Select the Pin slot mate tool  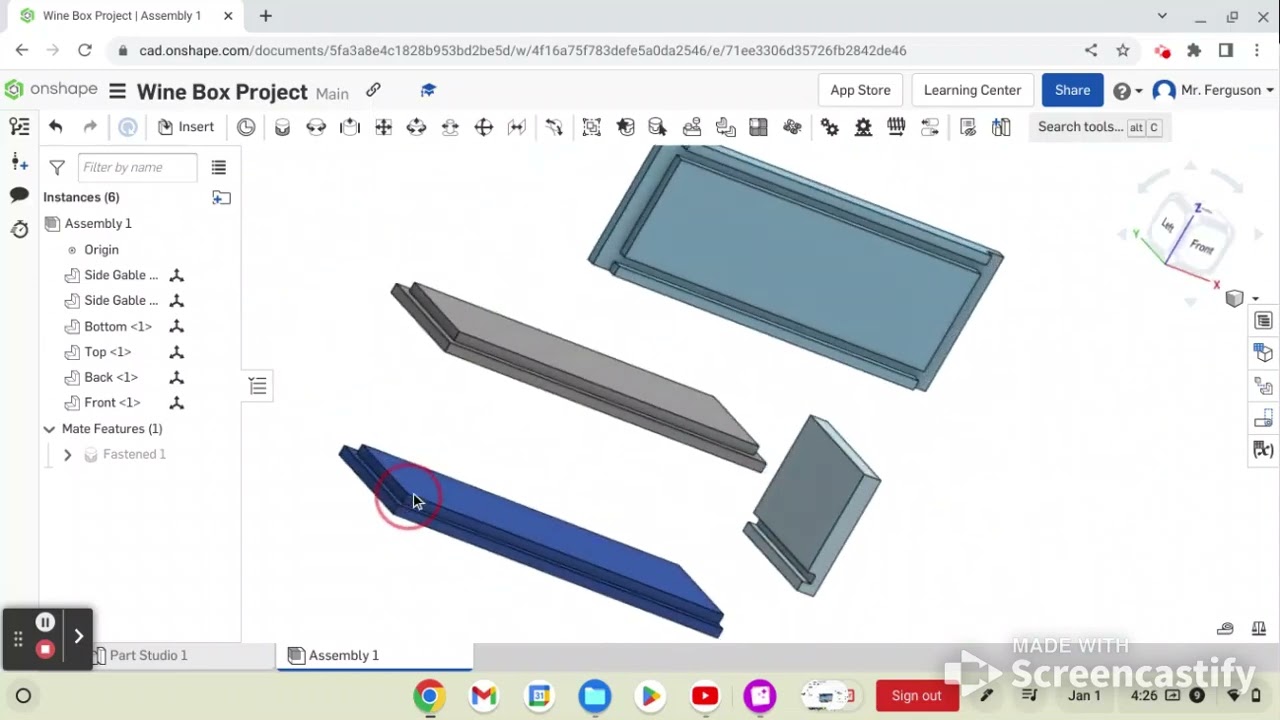(x=450, y=127)
